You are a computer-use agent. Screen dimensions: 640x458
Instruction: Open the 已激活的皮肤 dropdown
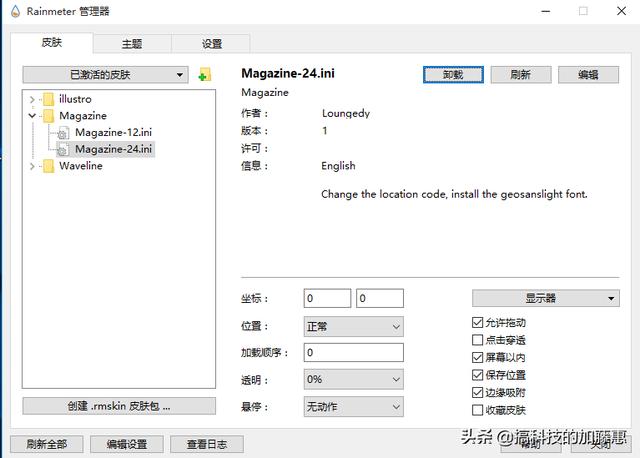105,75
